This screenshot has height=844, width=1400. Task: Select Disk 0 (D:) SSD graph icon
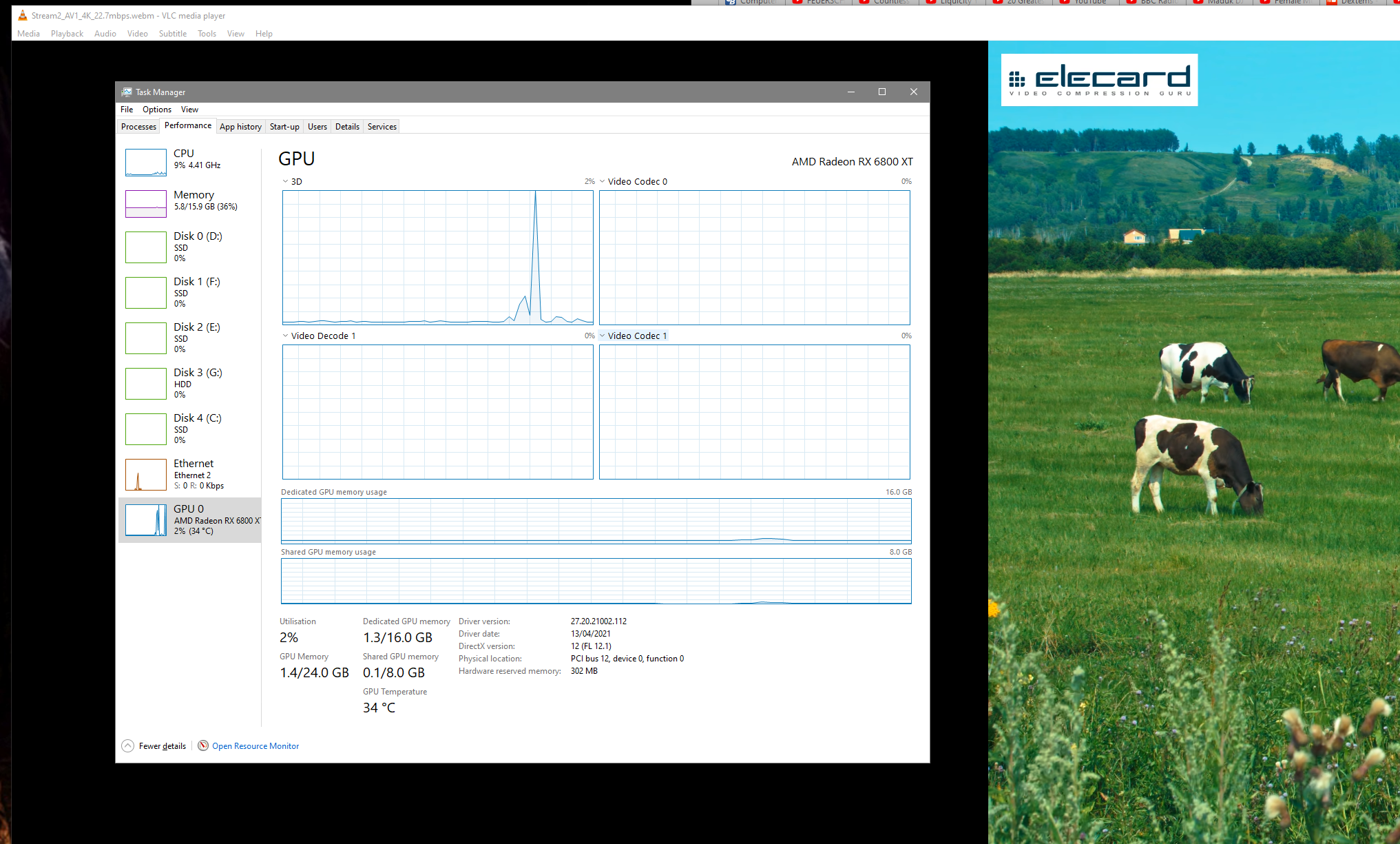coord(145,247)
